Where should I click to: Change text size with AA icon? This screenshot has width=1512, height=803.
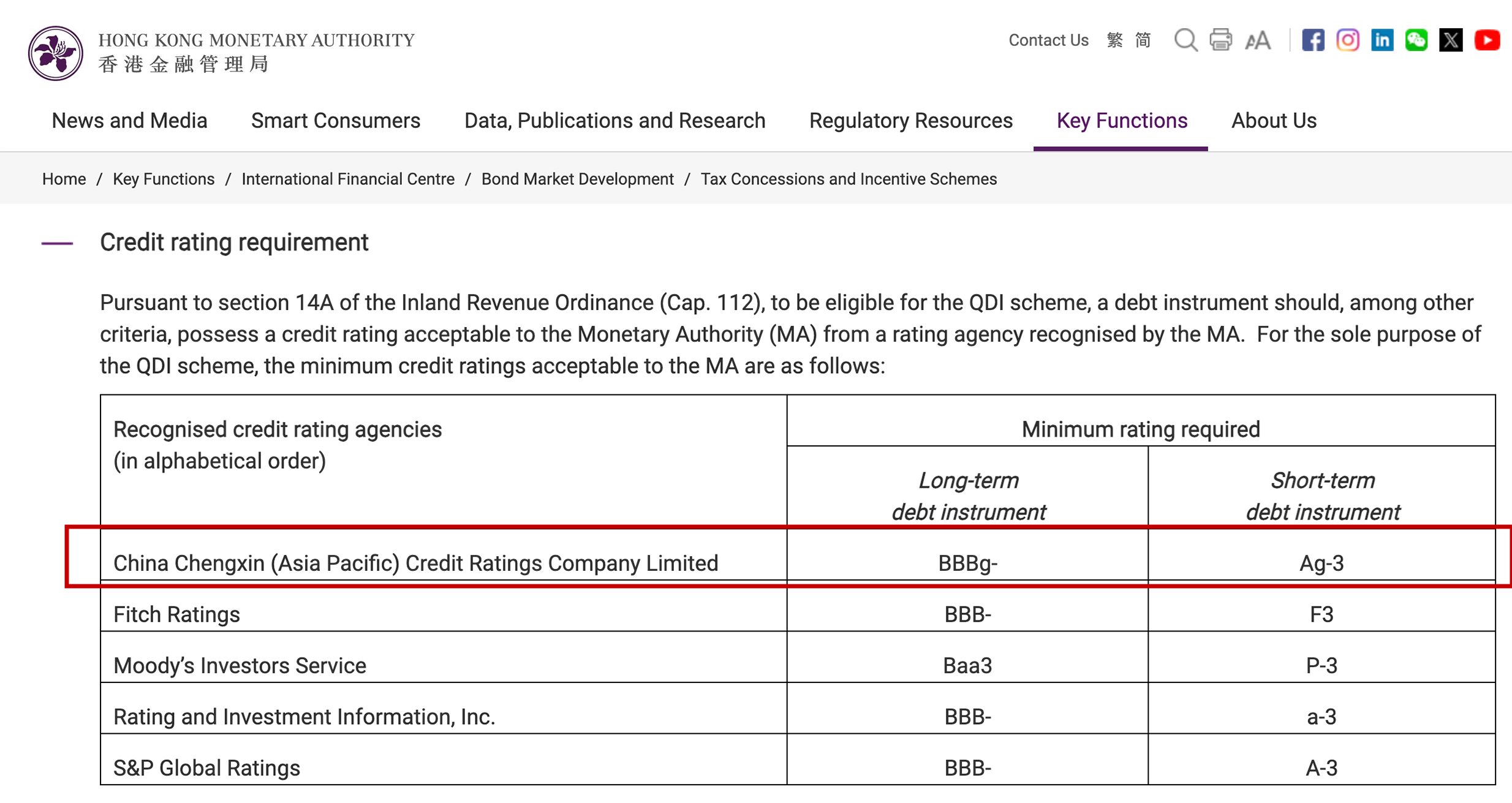(x=1258, y=40)
